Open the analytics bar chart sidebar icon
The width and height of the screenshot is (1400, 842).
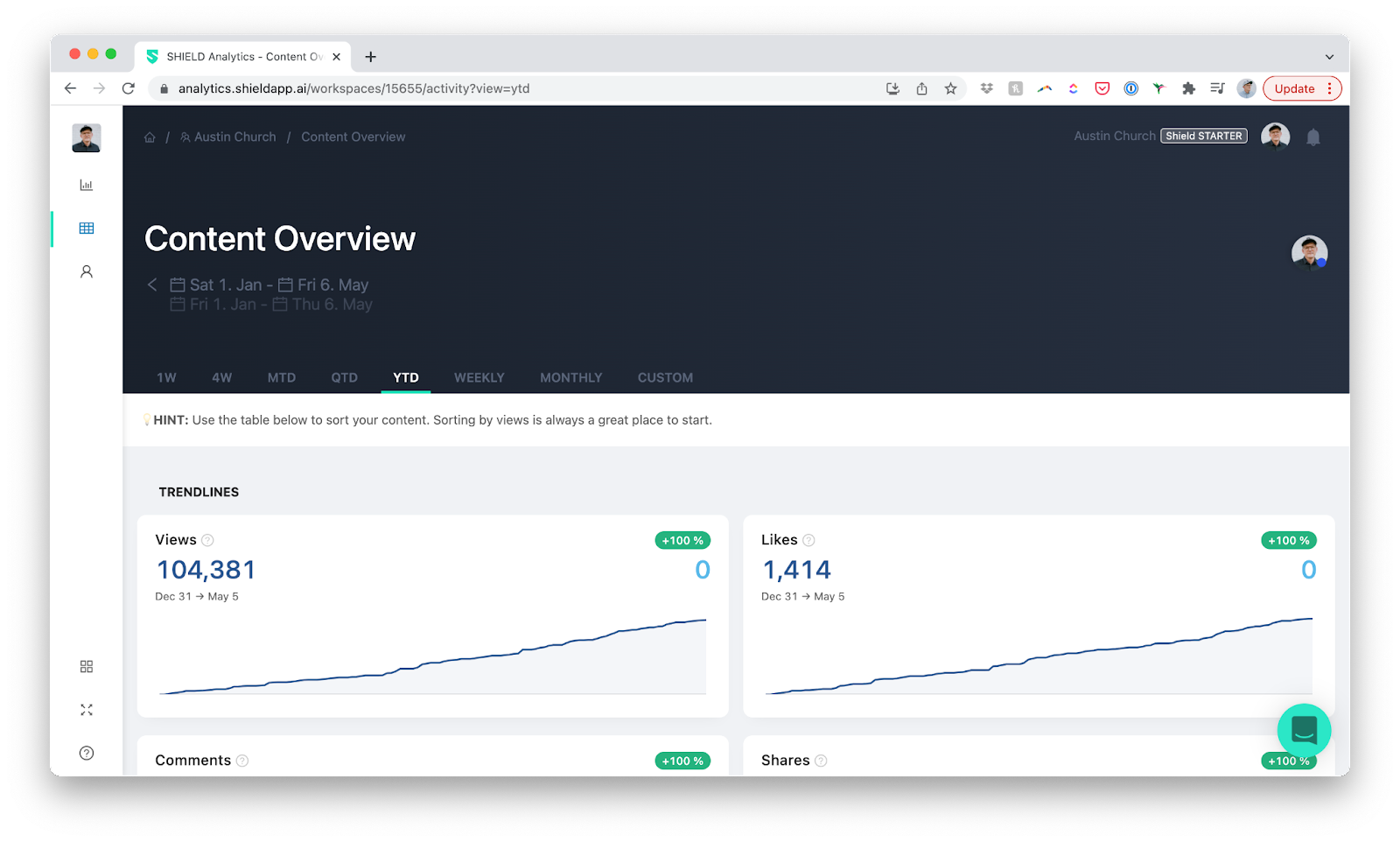point(86,185)
